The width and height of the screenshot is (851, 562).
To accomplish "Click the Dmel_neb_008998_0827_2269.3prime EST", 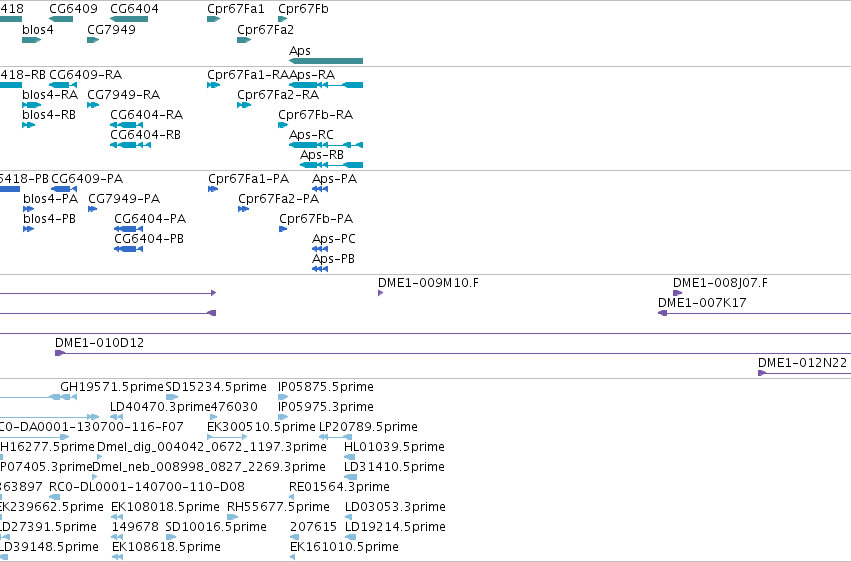I will (x=95, y=477).
